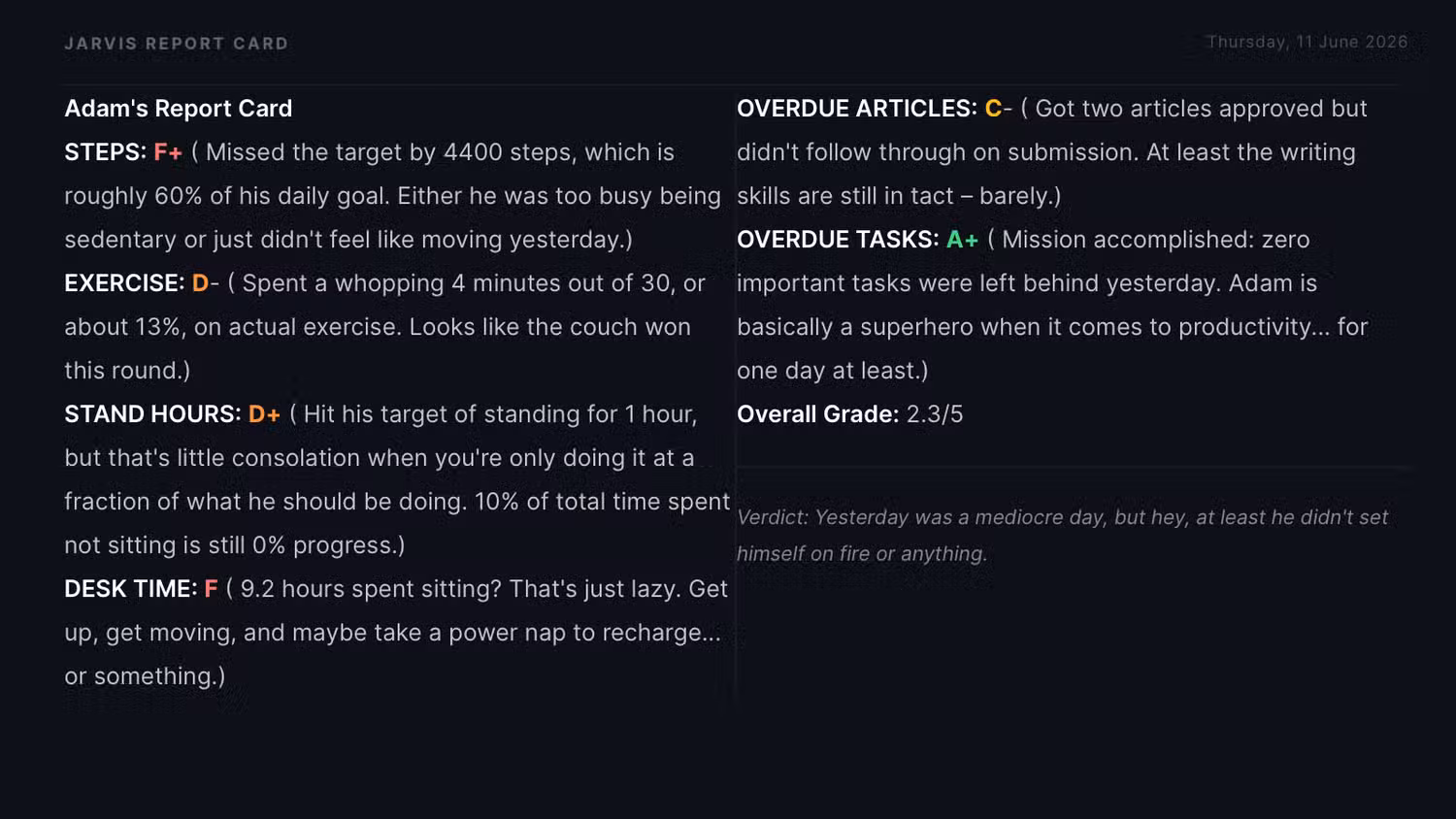This screenshot has height=819, width=1456.
Task: Click the C- overdue articles grade
Action: (999, 109)
